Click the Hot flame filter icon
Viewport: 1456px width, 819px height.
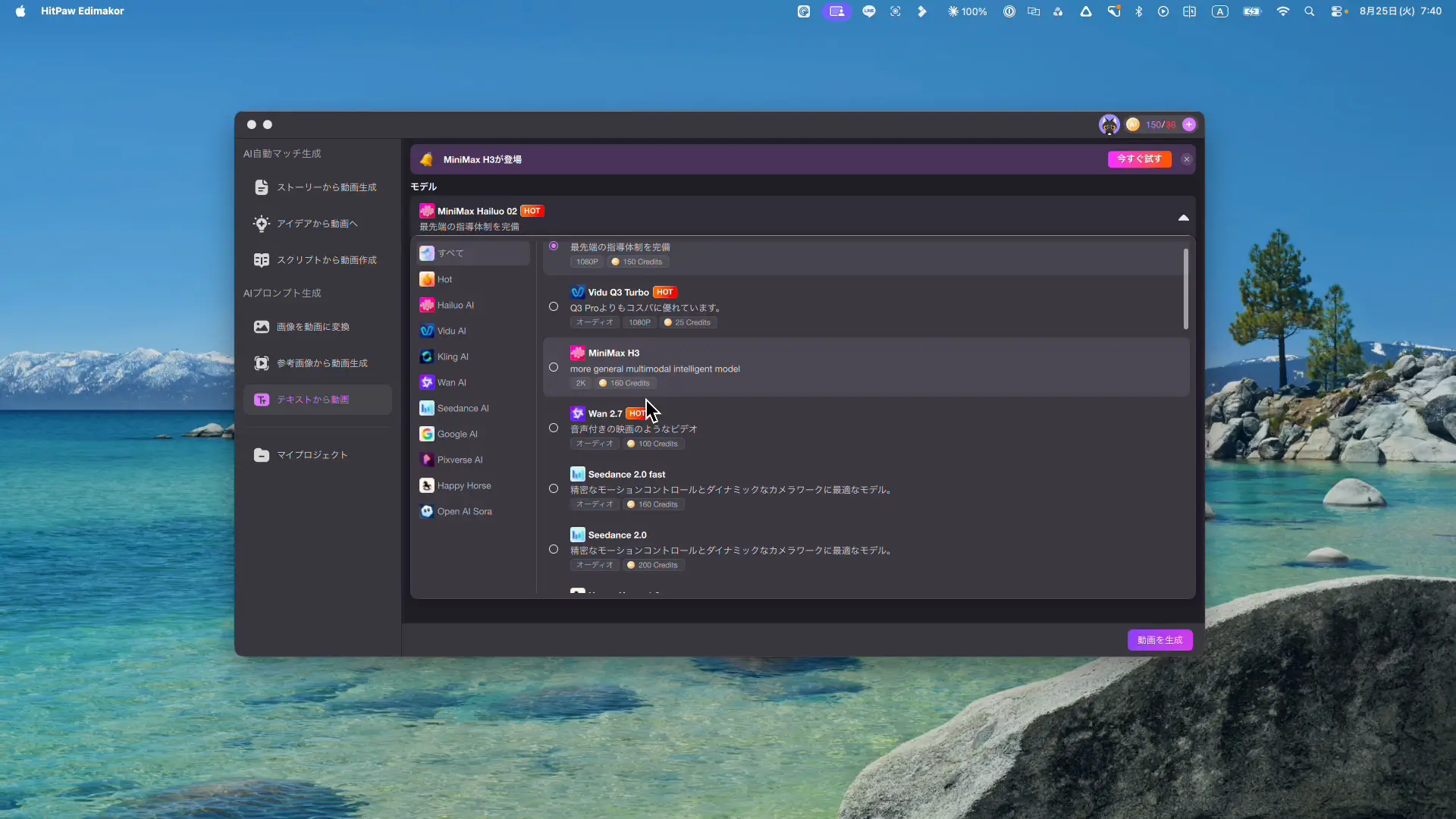tap(427, 279)
